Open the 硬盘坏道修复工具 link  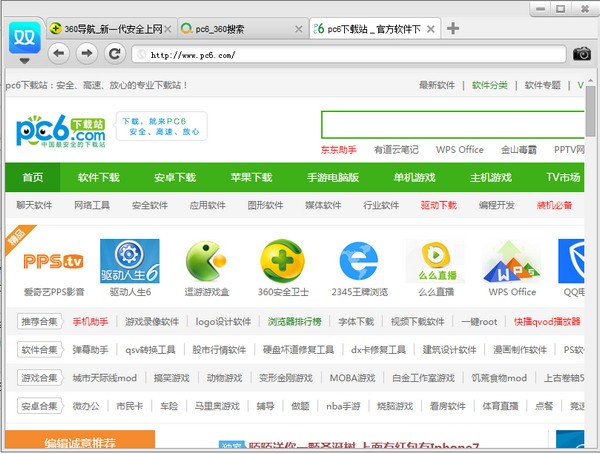[298, 349]
